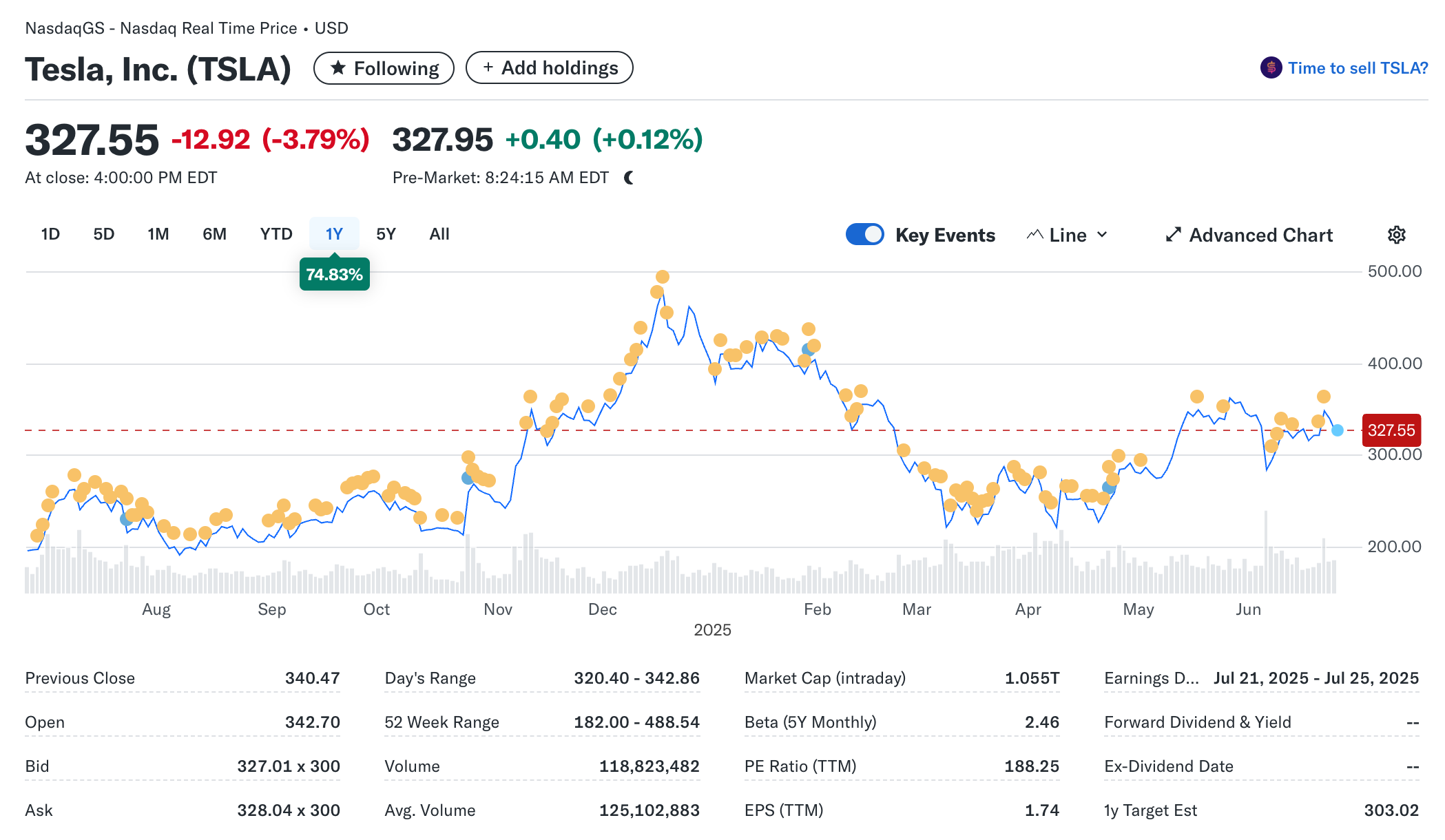The width and height of the screenshot is (1445, 840).
Task: Click the plus icon on Add holdings
Action: tap(488, 67)
